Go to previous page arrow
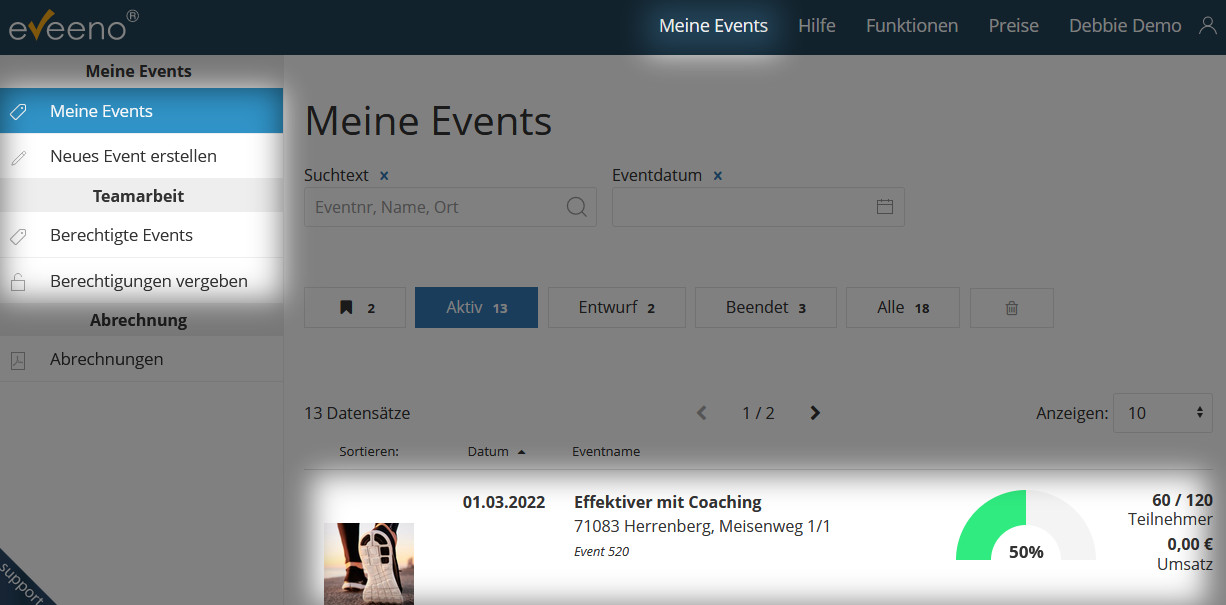This screenshot has height=605, width=1226. (702, 413)
